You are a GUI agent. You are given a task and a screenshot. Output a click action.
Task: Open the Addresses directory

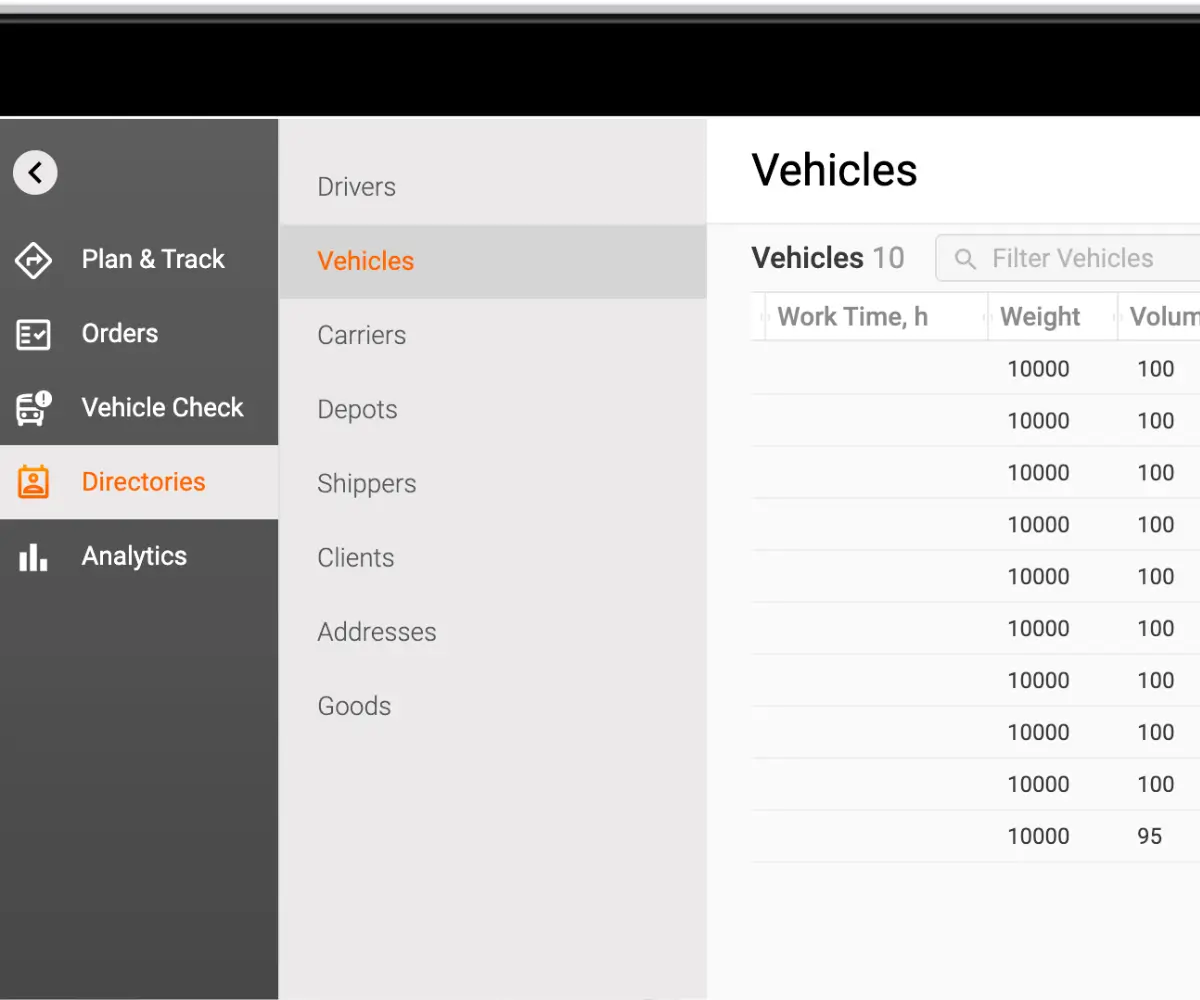coord(493,632)
